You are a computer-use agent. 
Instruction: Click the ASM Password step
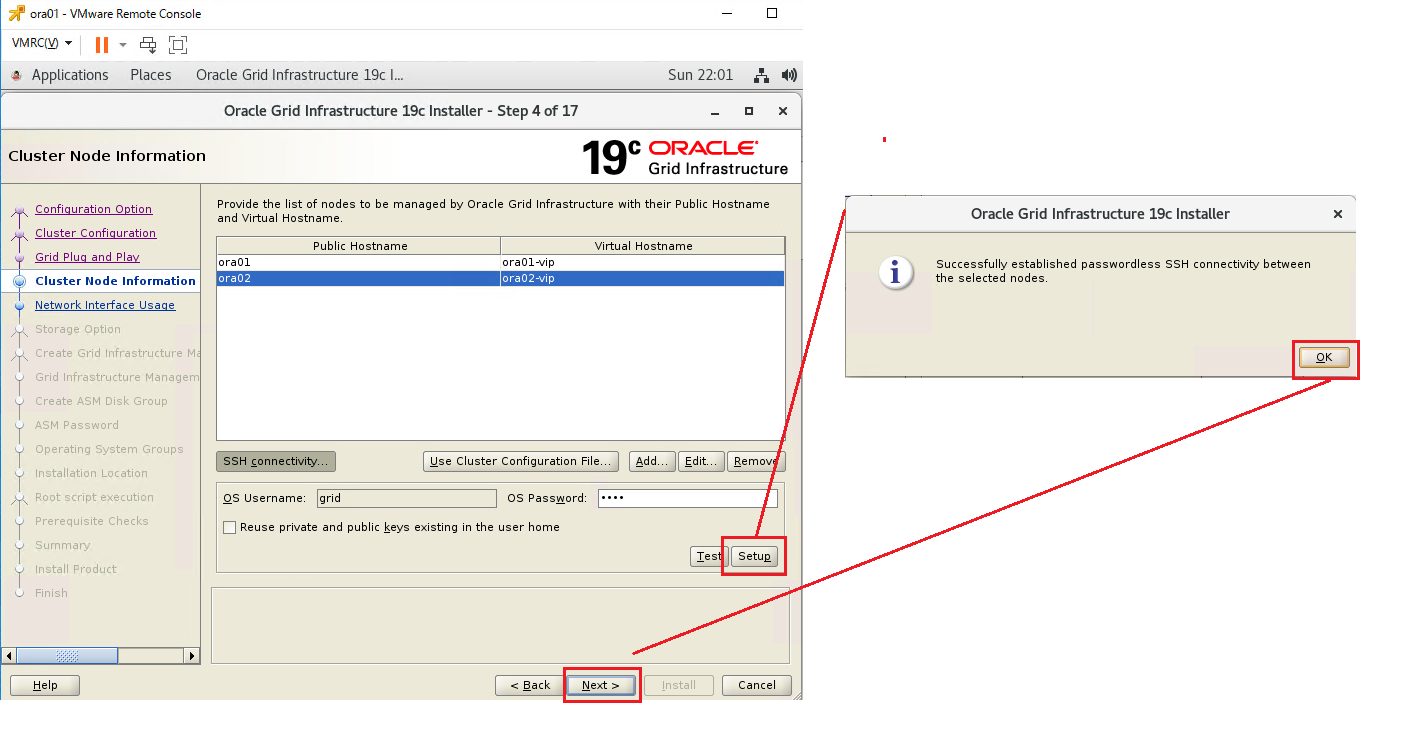(77, 425)
